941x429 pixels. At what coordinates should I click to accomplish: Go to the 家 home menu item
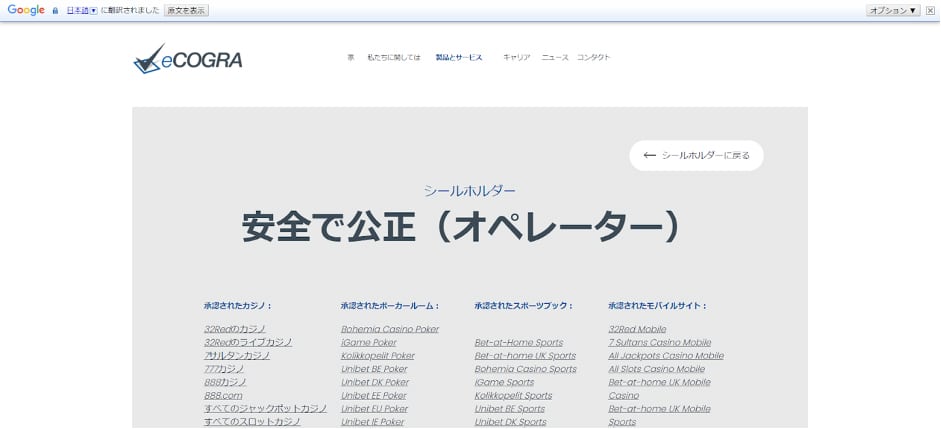point(350,58)
